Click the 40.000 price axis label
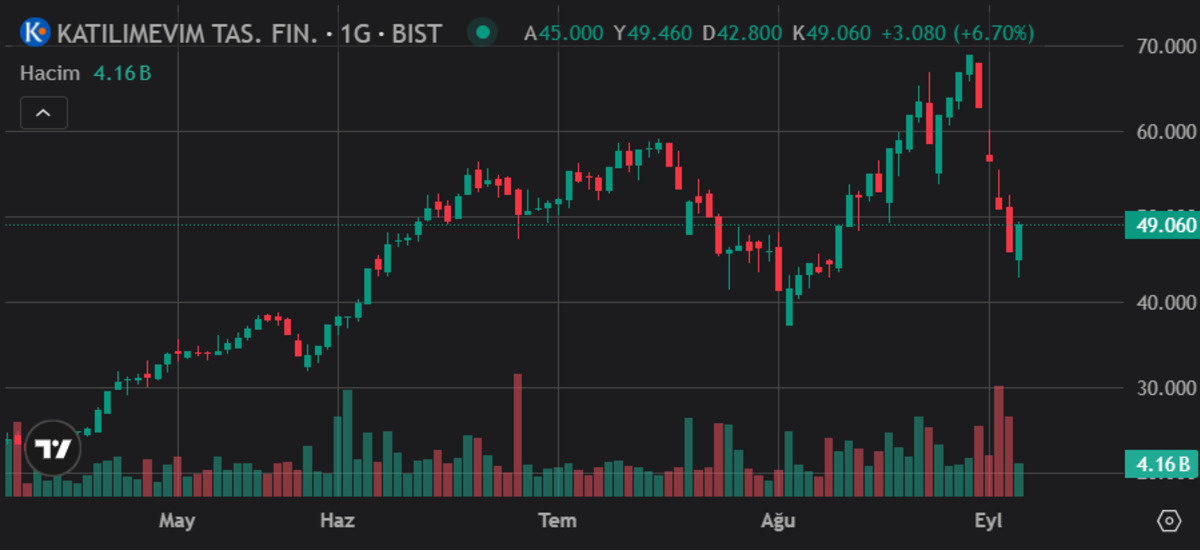Viewport: 1200px width, 550px height. pyautogui.click(x=1166, y=303)
